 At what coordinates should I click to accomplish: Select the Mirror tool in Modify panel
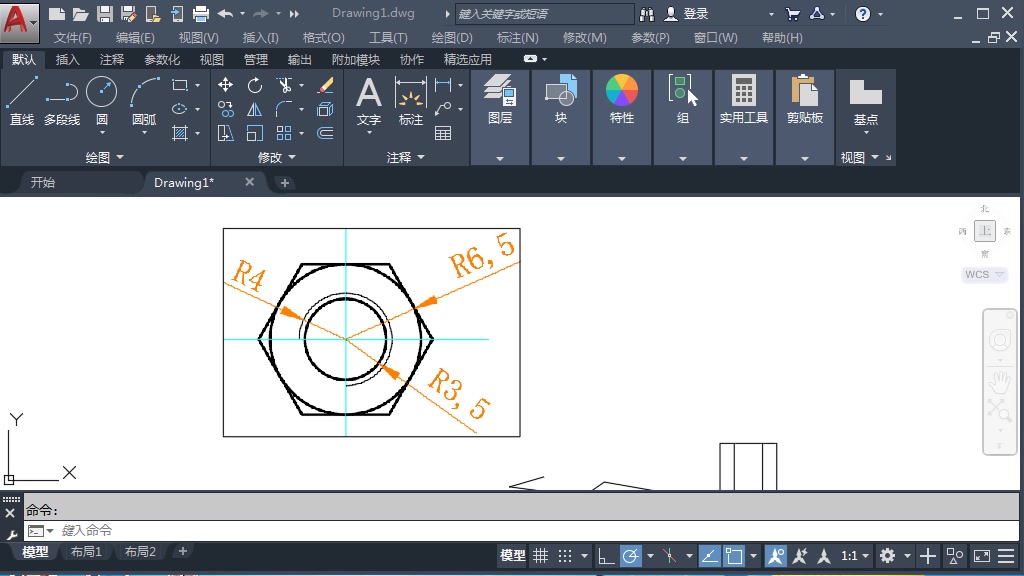[x=255, y=108]
